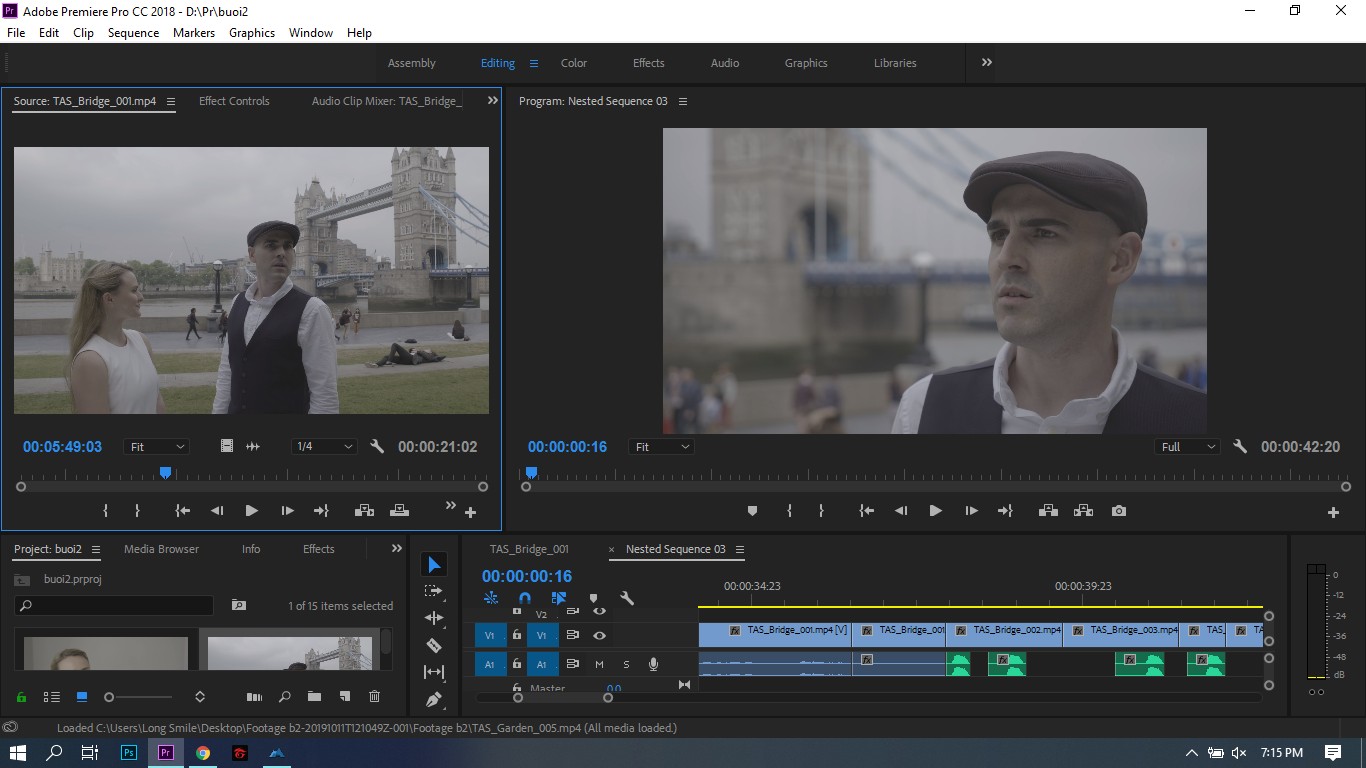Open Program monitor button editor plus

coord(1333,512)
